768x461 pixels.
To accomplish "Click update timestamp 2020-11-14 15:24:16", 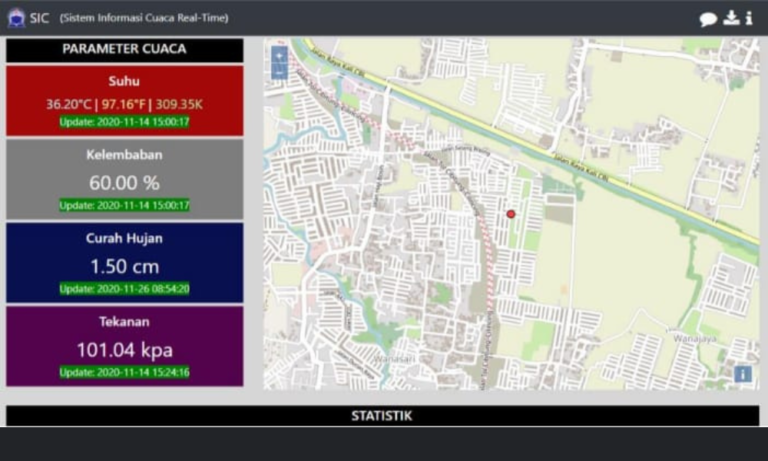I will (124, 373).
